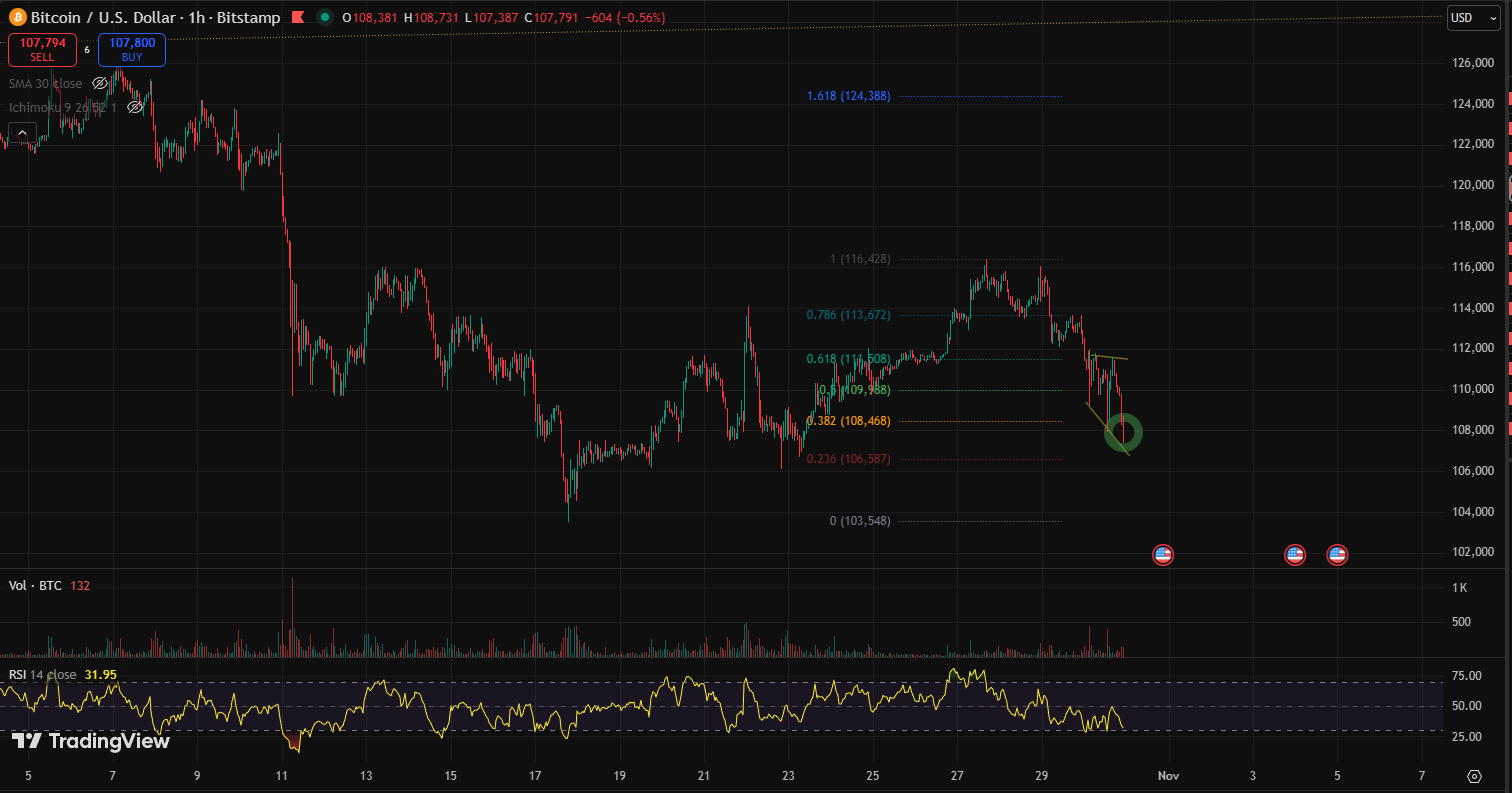Screen dimensions: 1512x793
Task: Click the leftmost US flag economic event icon
Action: click(x=1163, y=554)
